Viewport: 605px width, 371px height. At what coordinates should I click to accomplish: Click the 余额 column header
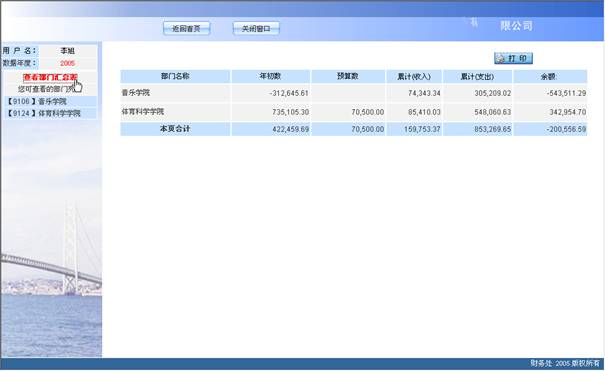coord(550,76)
